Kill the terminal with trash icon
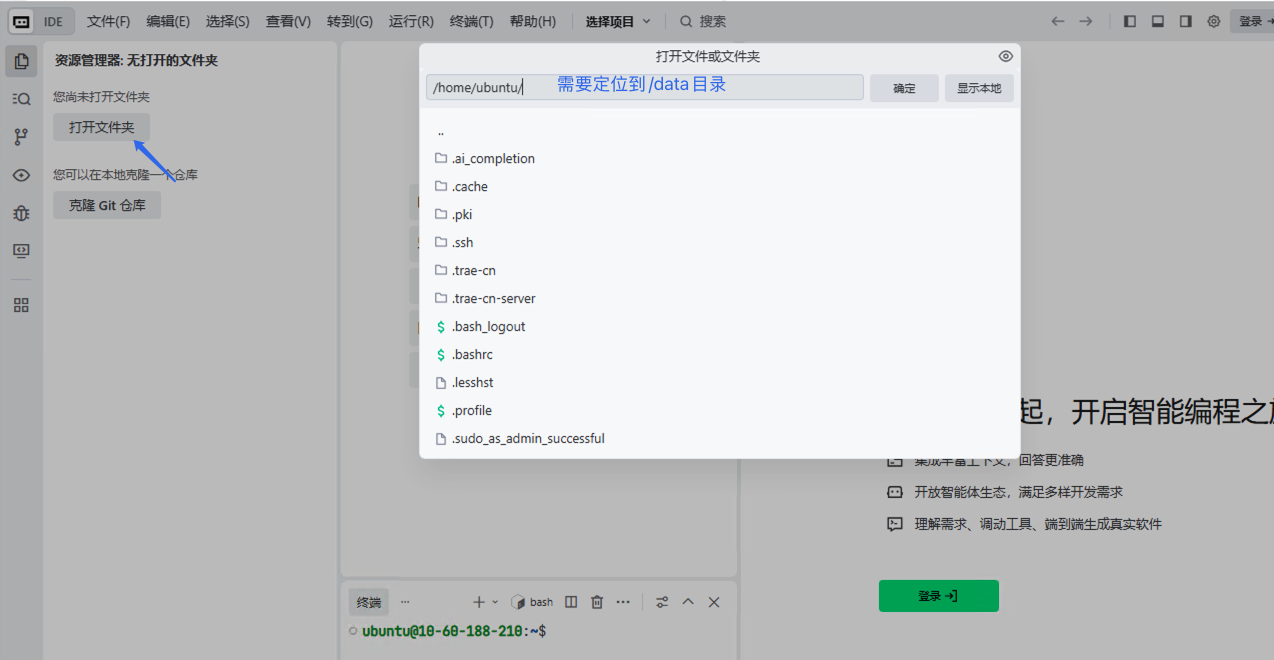This screenshot has width=1274, height=660. tap(597, 602)
